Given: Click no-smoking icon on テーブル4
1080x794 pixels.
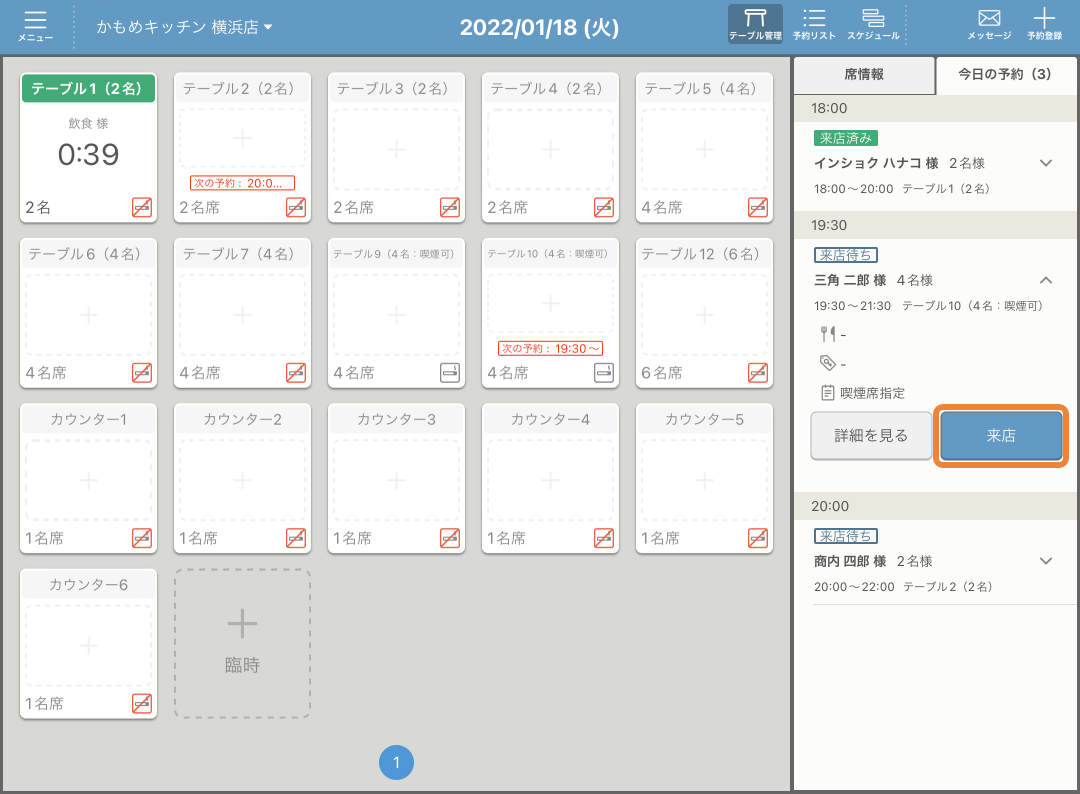Looking at the screenshot, I should 603,207.
